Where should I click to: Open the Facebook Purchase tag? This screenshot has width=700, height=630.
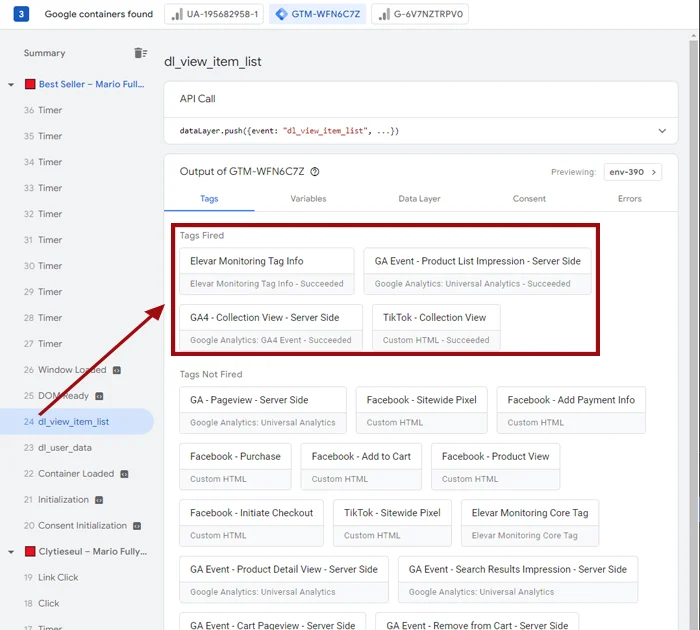235,467
